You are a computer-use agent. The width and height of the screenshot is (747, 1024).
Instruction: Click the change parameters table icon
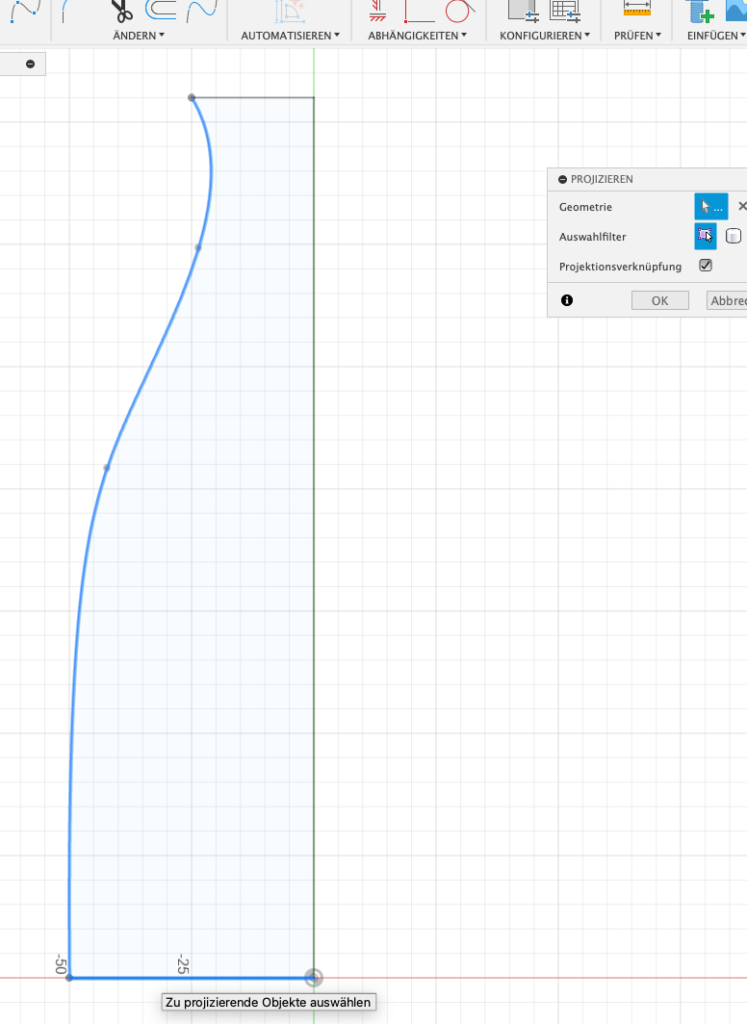click(x=566, y=11)
